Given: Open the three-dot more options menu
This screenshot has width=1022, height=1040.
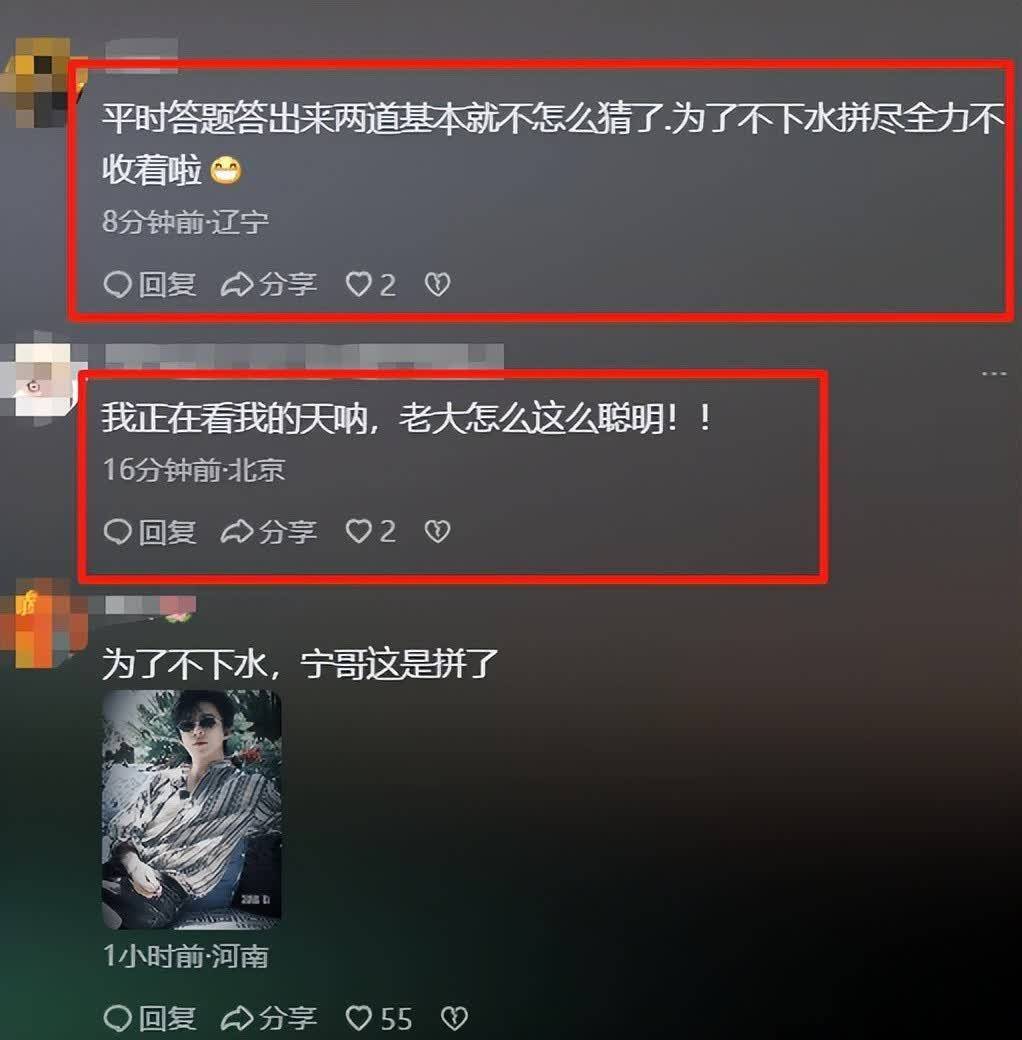Looking at the screenshot, I should (993, 374).
